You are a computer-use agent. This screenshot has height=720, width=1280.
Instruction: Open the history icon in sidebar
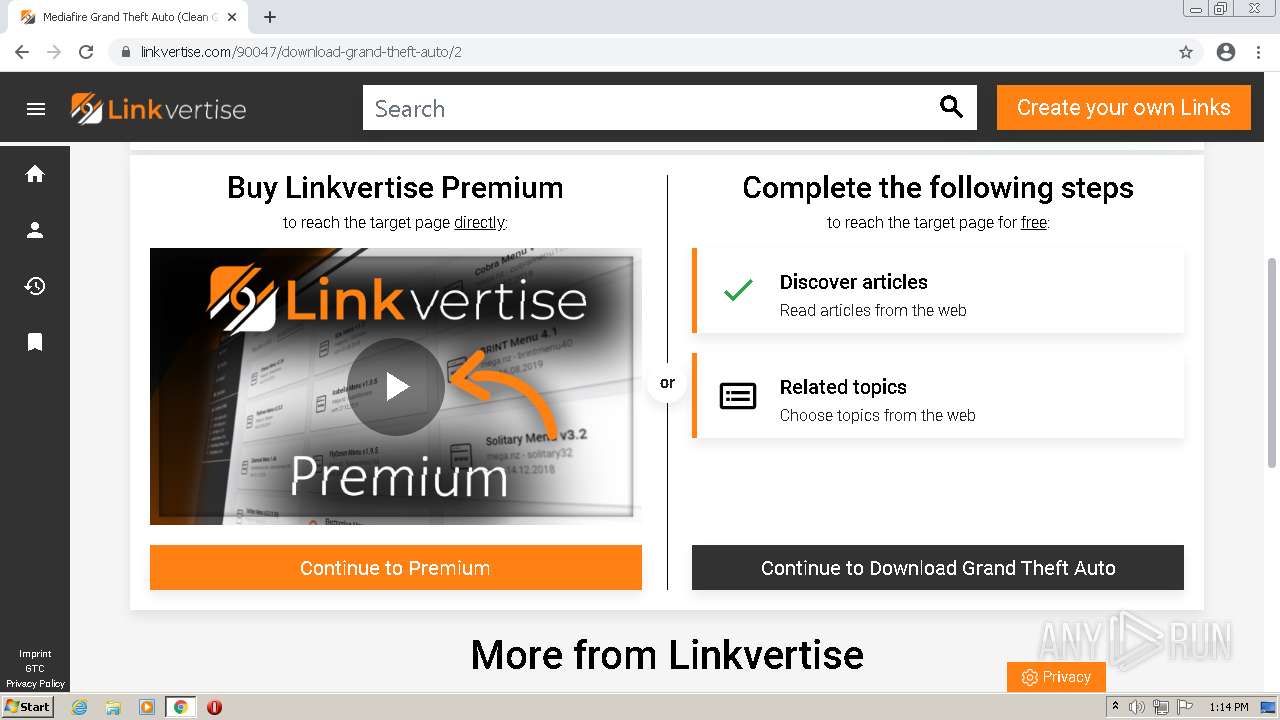[35, 286]
